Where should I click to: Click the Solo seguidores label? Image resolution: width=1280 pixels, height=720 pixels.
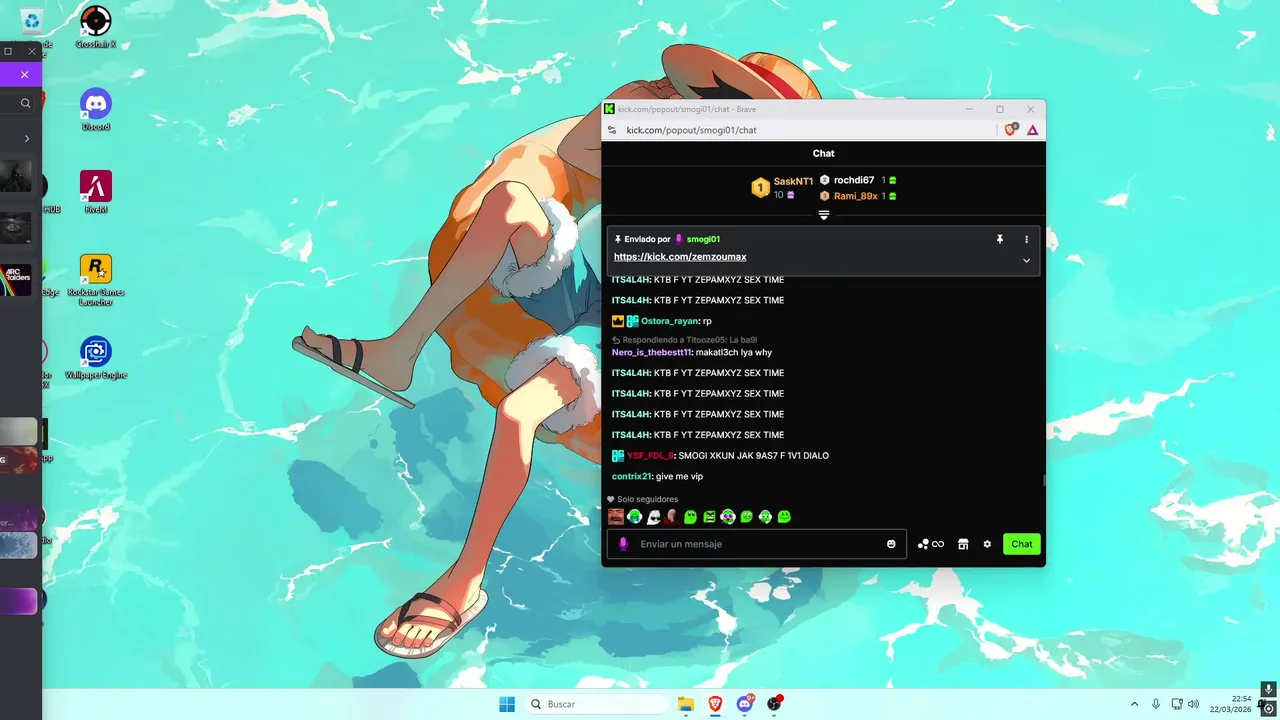tap(647, 499)
